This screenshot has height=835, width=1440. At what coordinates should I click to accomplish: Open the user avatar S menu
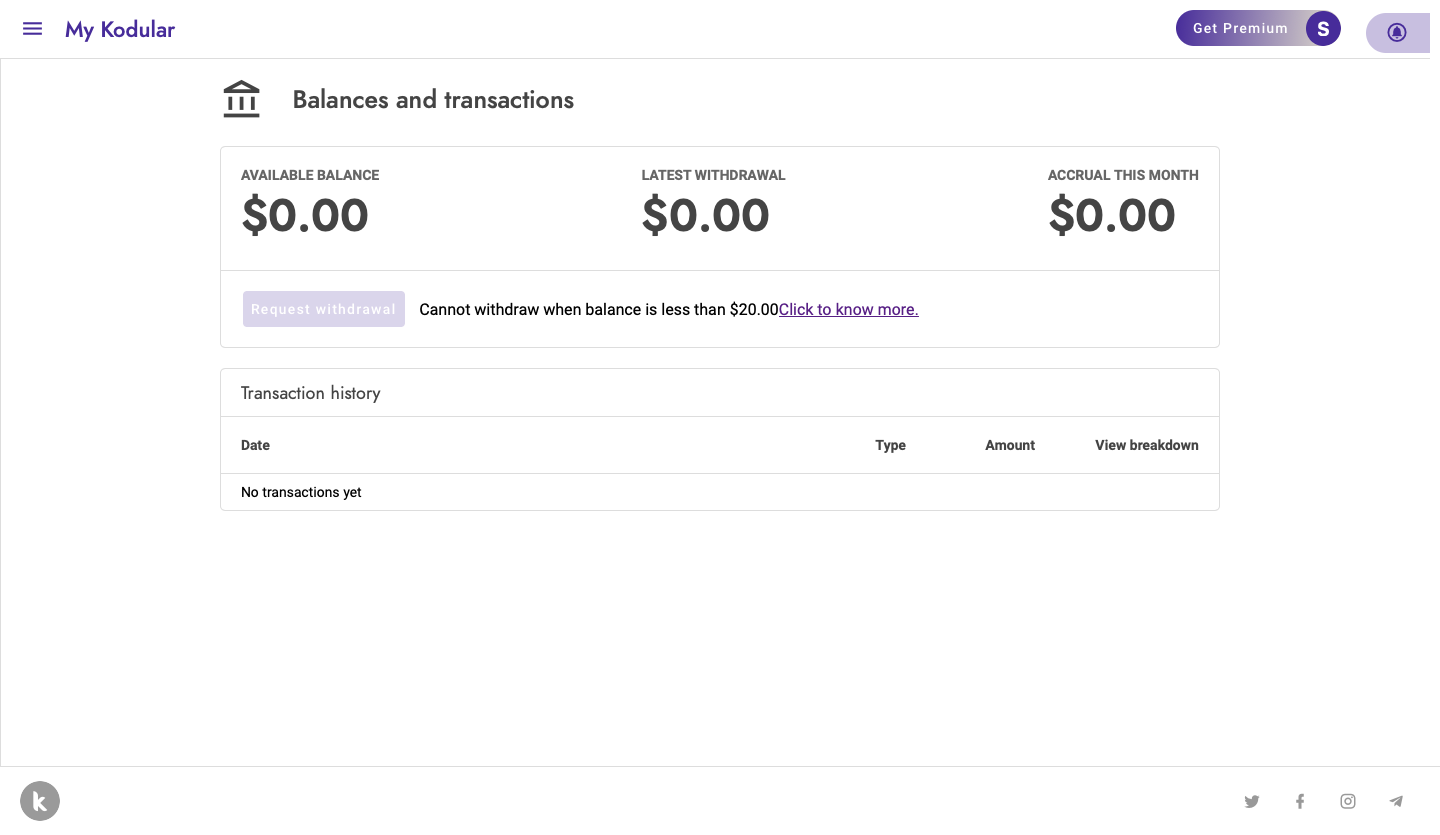pyautogui.click(x=1323, y=28)
